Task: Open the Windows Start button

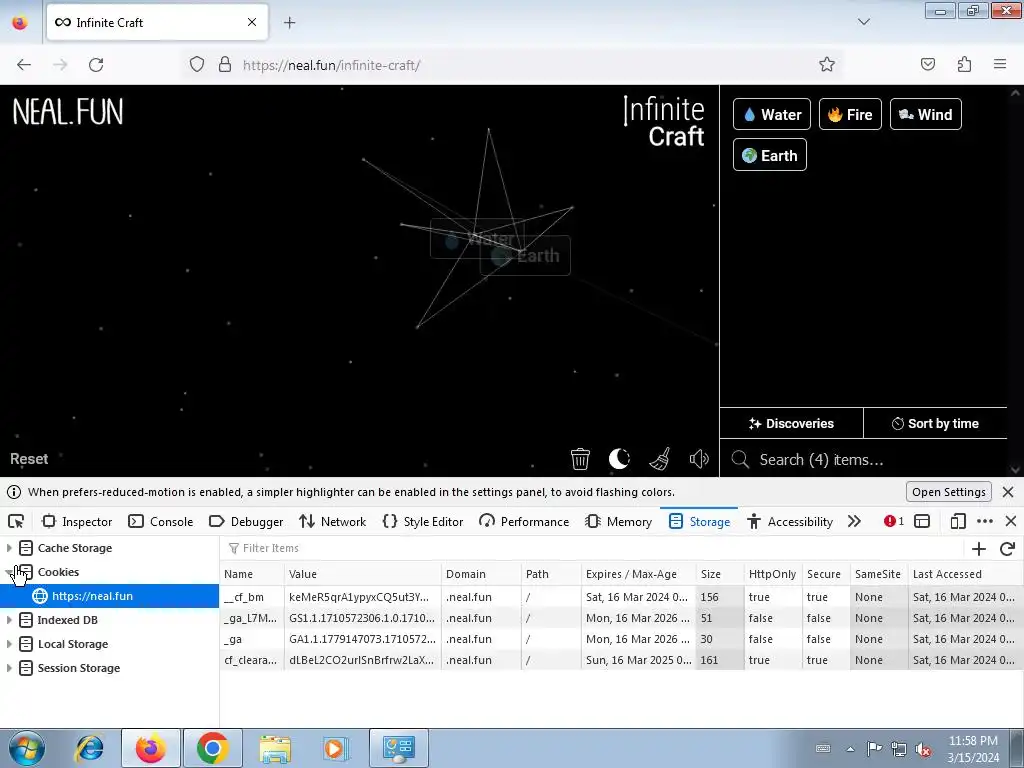Action: [x=27, y=748]
